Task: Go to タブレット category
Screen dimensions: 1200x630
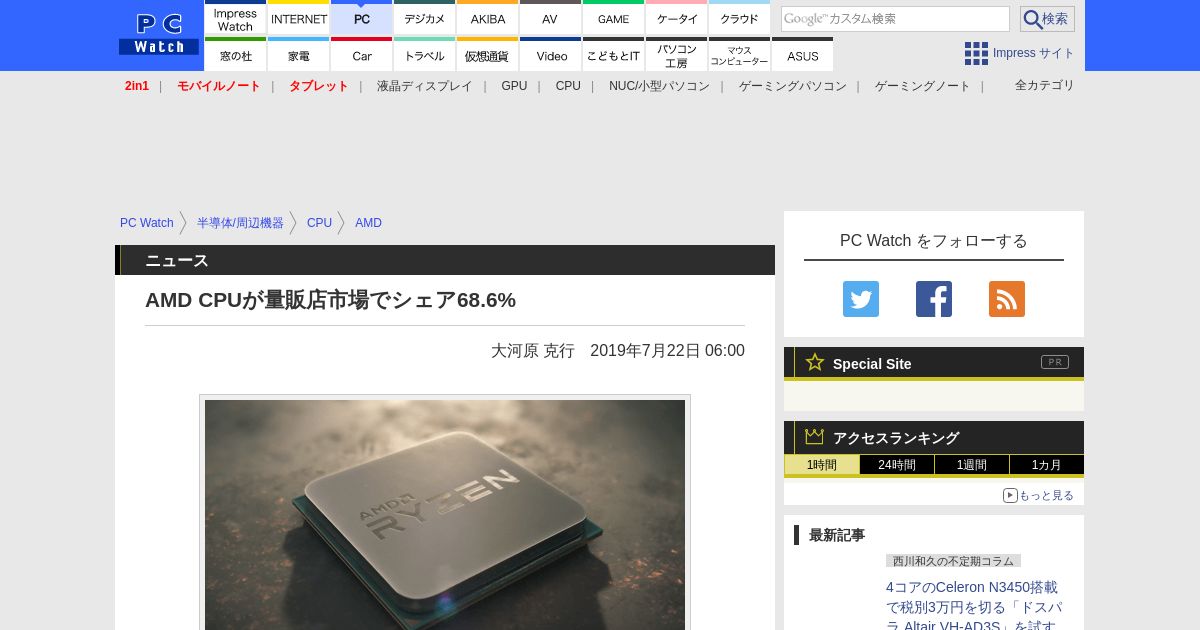Action: coord(319,86)
